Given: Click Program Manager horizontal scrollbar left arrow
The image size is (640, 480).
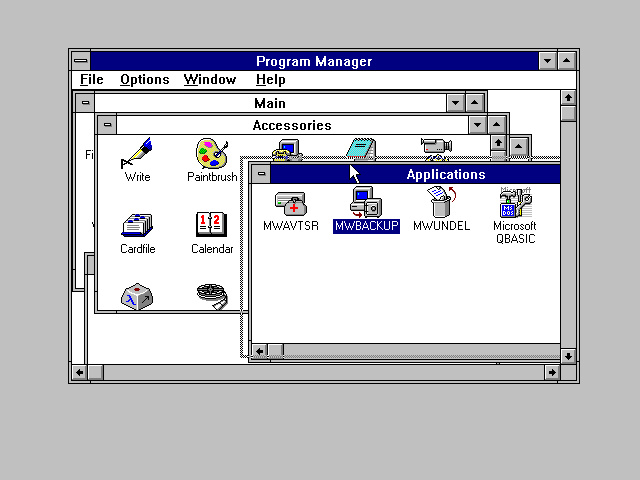Looking at the screenshot, I should [80, 372].
